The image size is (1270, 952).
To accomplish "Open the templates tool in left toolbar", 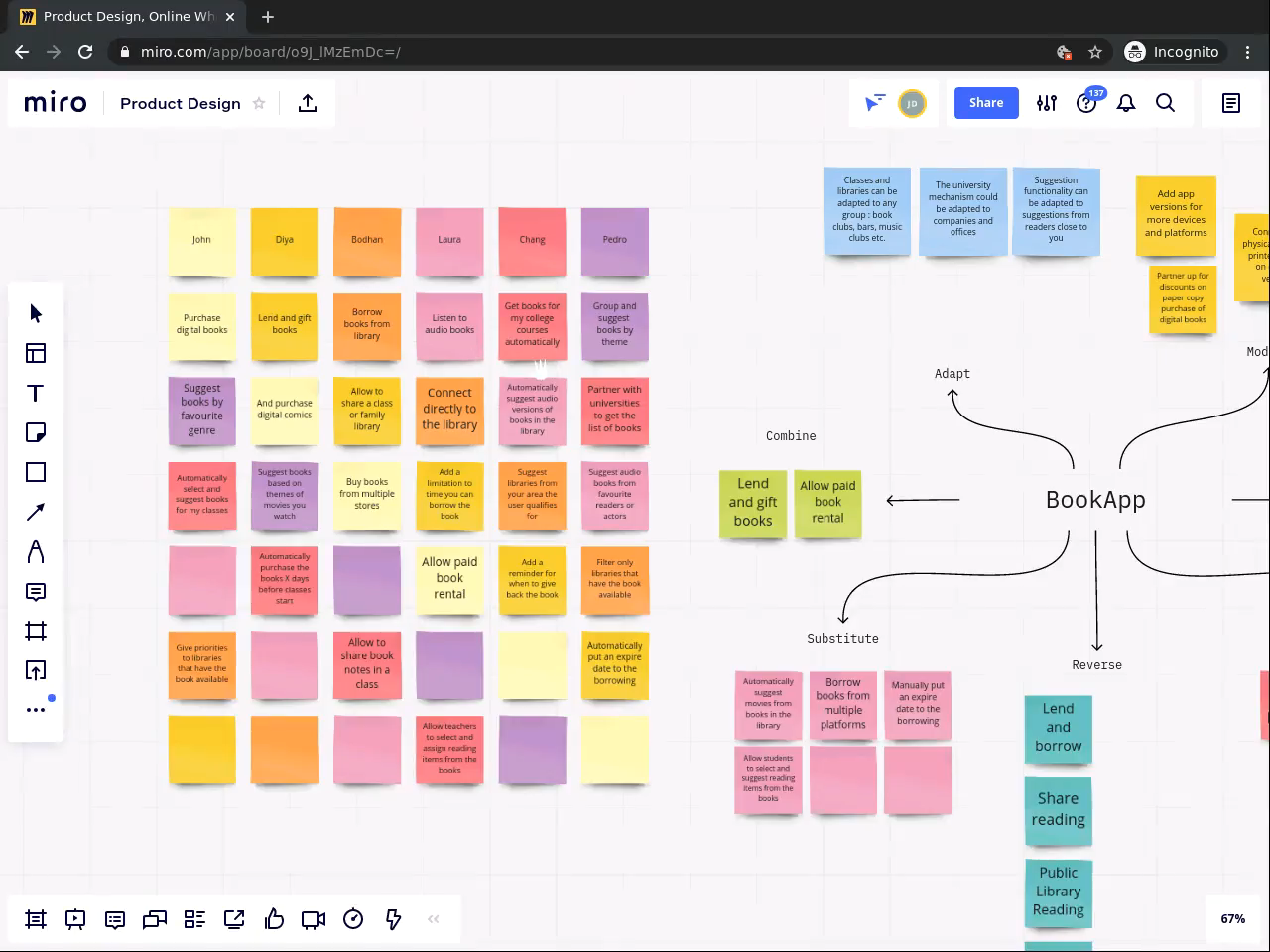I will coord(36,353).
